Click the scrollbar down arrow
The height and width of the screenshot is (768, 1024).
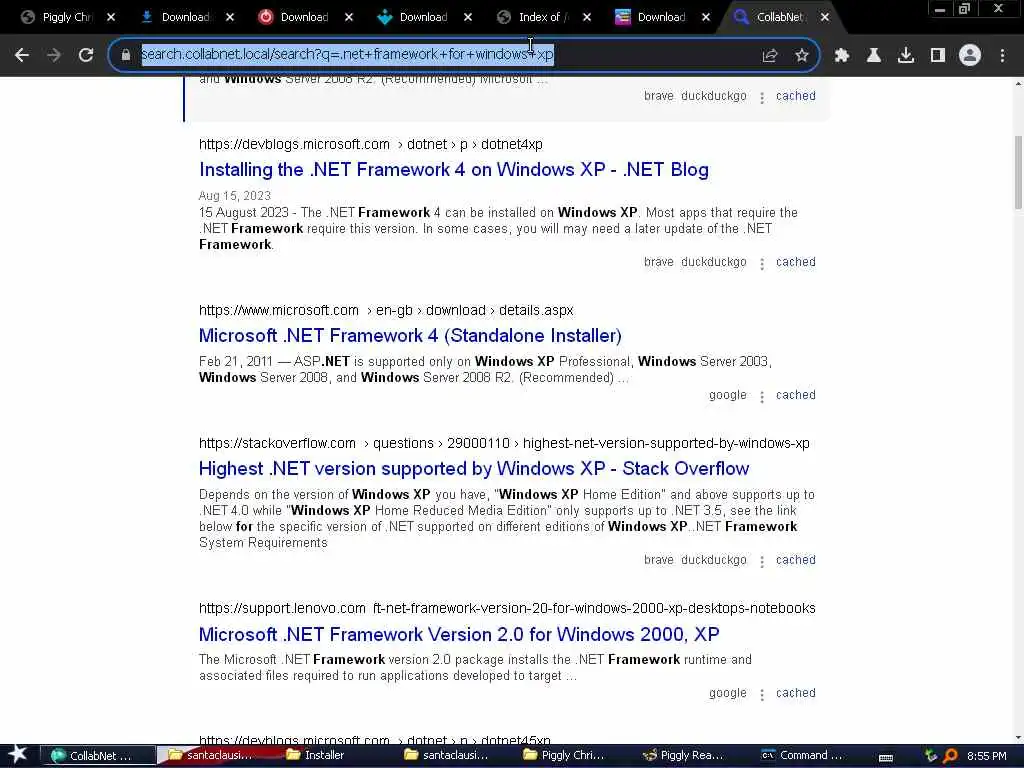click(1017, 738)
